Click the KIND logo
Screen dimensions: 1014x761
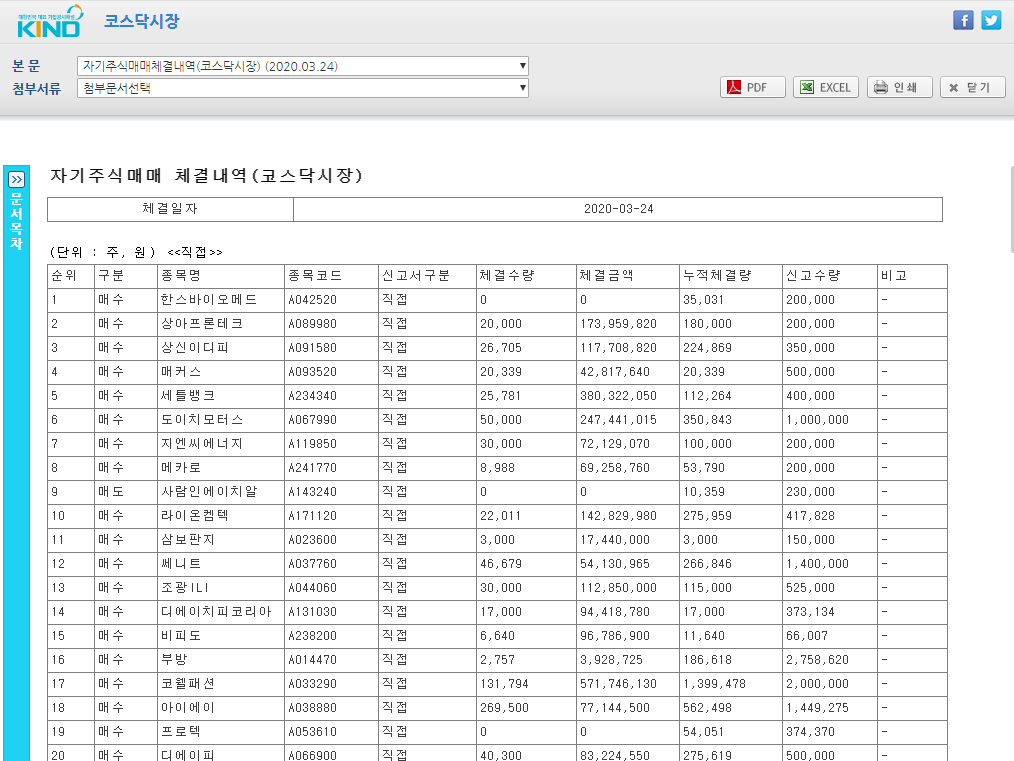pos(50,21)
